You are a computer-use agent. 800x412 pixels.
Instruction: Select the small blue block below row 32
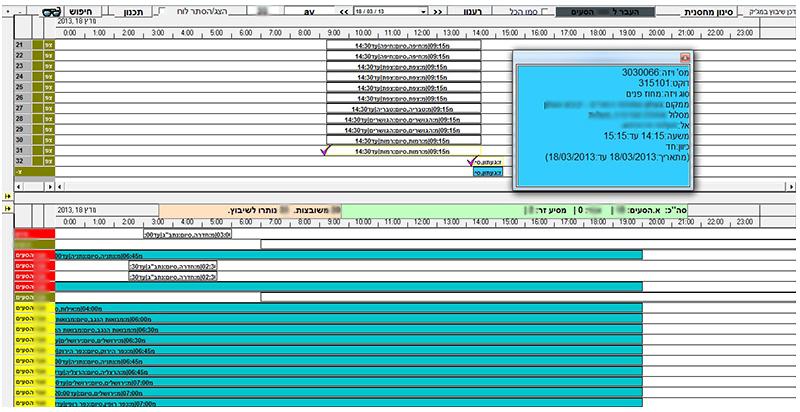coord(488,172)
